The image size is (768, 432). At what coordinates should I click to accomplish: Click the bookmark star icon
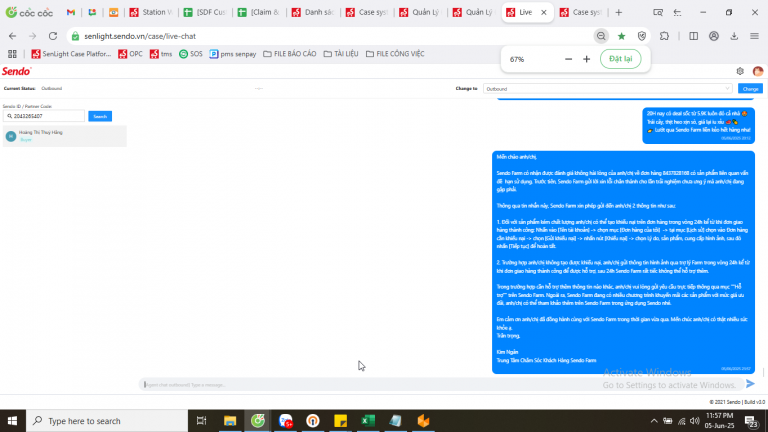coord(622,36)
